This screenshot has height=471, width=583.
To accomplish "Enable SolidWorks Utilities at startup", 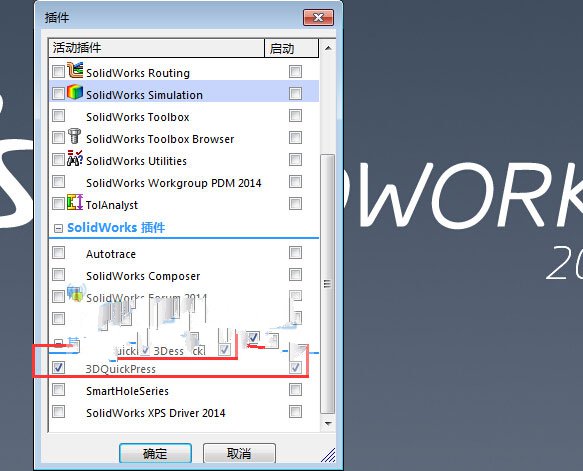I will point(295,159).
